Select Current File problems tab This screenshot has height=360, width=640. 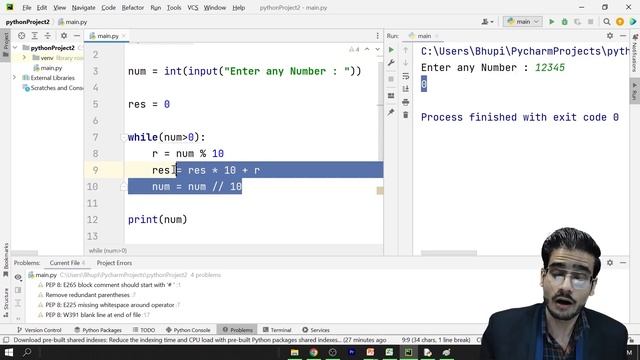pyautogui.click(x=67, y=263)
